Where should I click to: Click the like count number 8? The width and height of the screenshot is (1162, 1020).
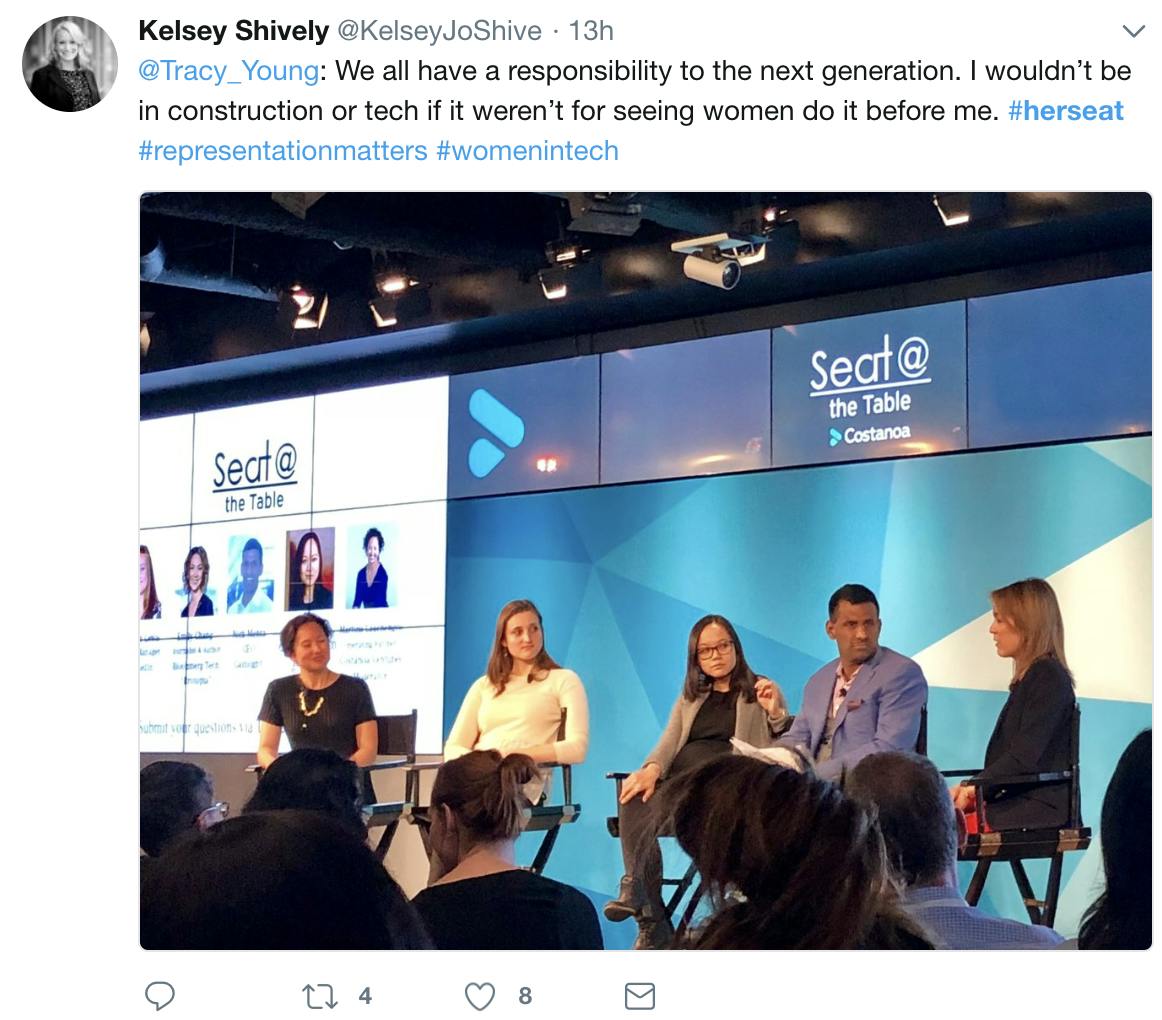click(525, 995)
